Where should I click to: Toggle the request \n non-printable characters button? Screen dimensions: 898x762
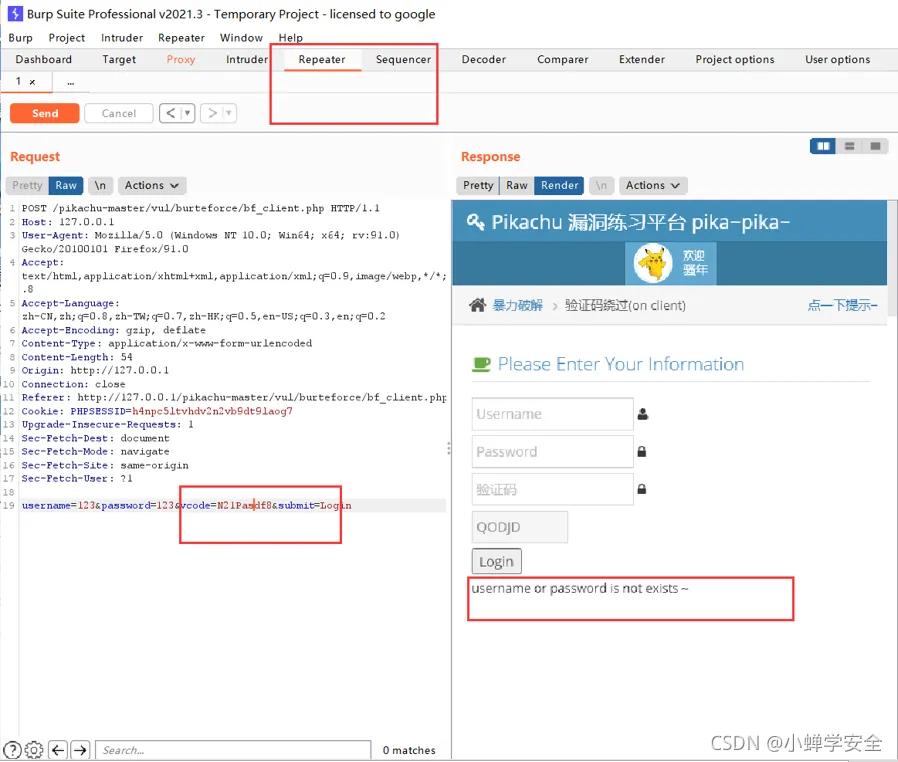(100, 185)
